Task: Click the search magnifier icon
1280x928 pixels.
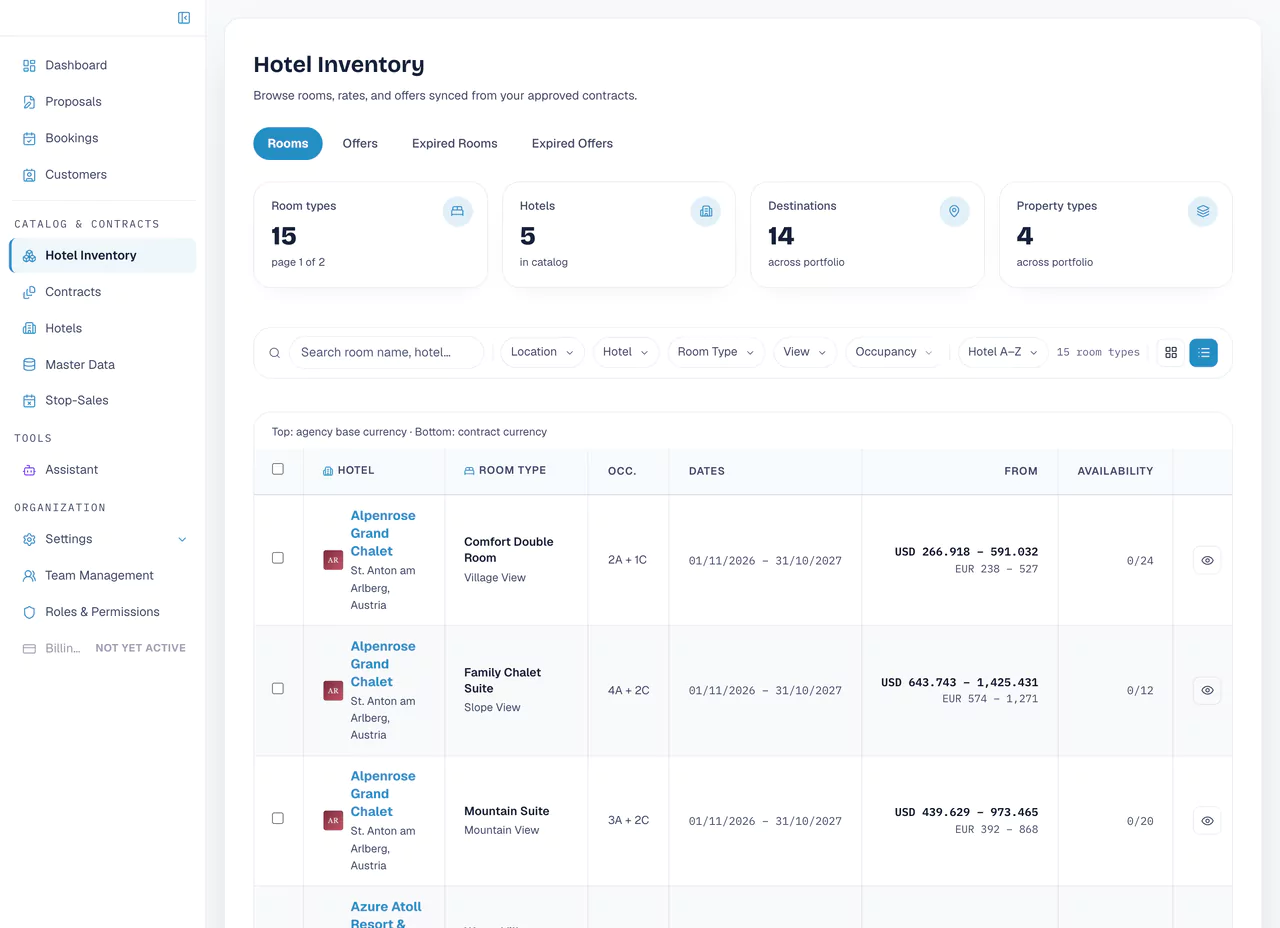Action: 275,353
